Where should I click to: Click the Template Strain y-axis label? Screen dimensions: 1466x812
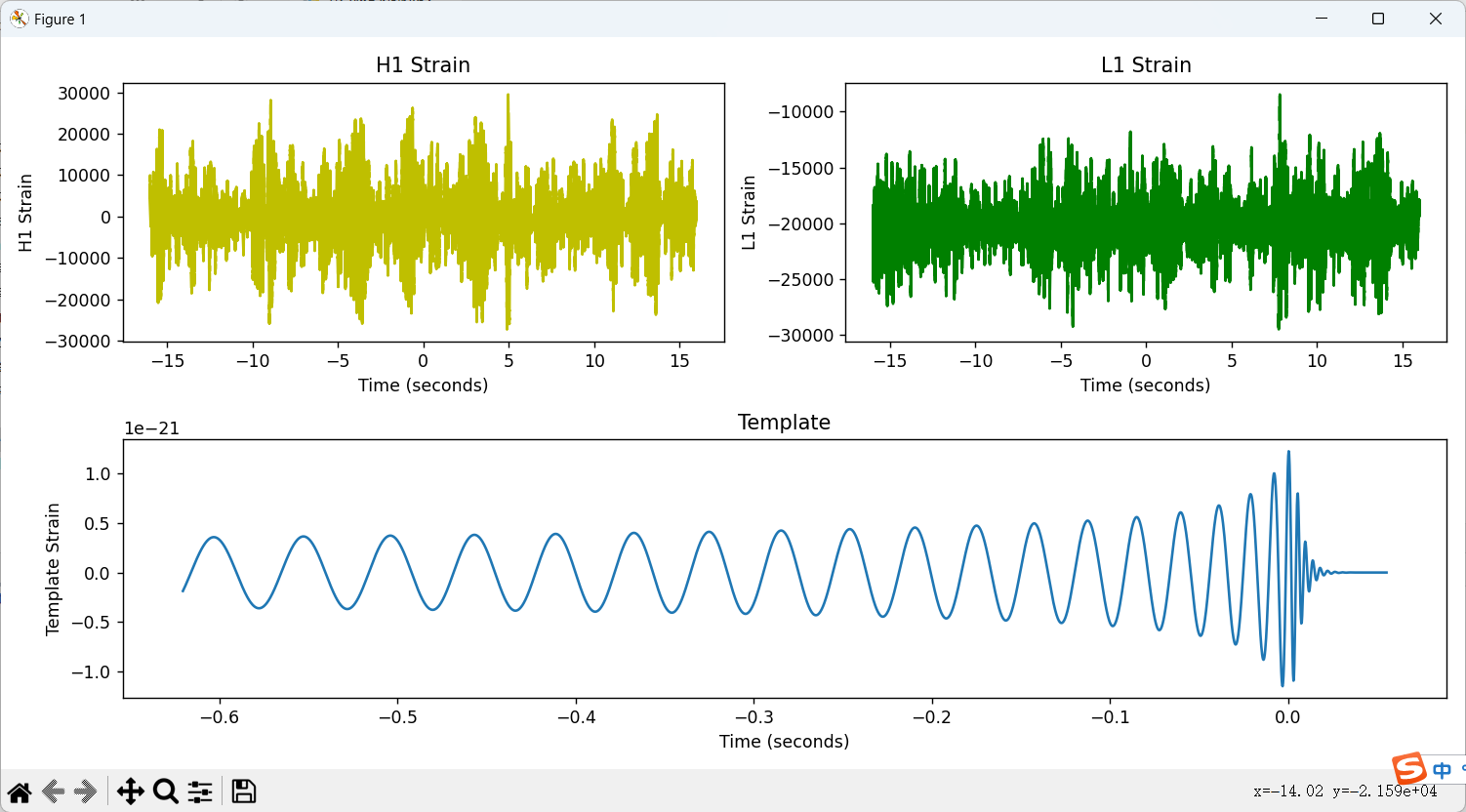(53, 570)
